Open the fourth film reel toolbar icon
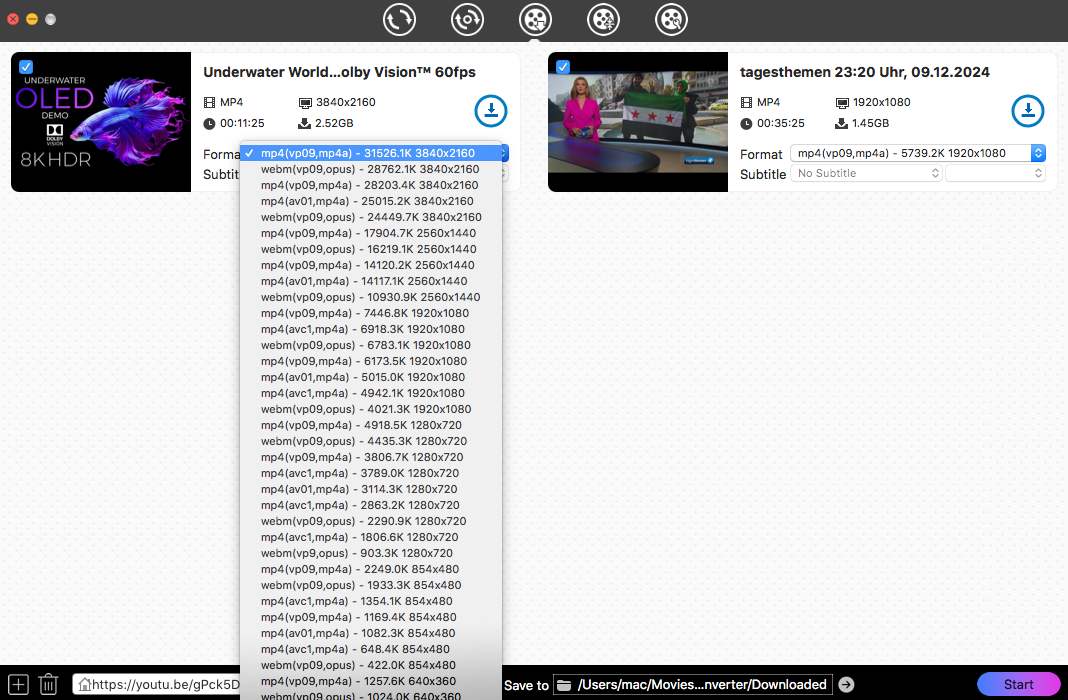Screen dimensions: 1068x700 pos(603,20)
